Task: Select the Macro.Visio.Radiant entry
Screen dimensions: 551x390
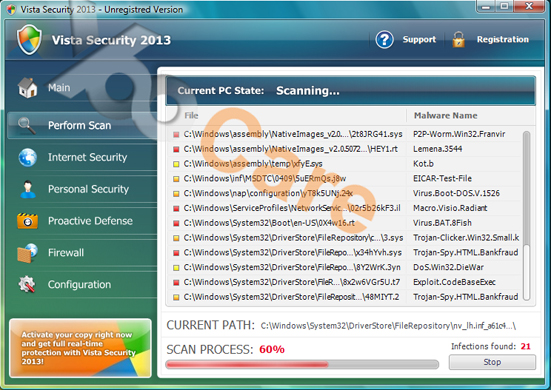Action: [450, 208]
